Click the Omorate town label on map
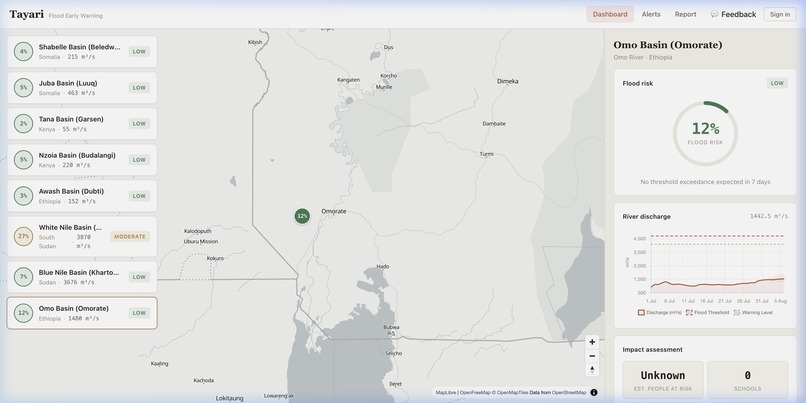Viewport: 806px width, 403px height. click(x=334, y=211)
